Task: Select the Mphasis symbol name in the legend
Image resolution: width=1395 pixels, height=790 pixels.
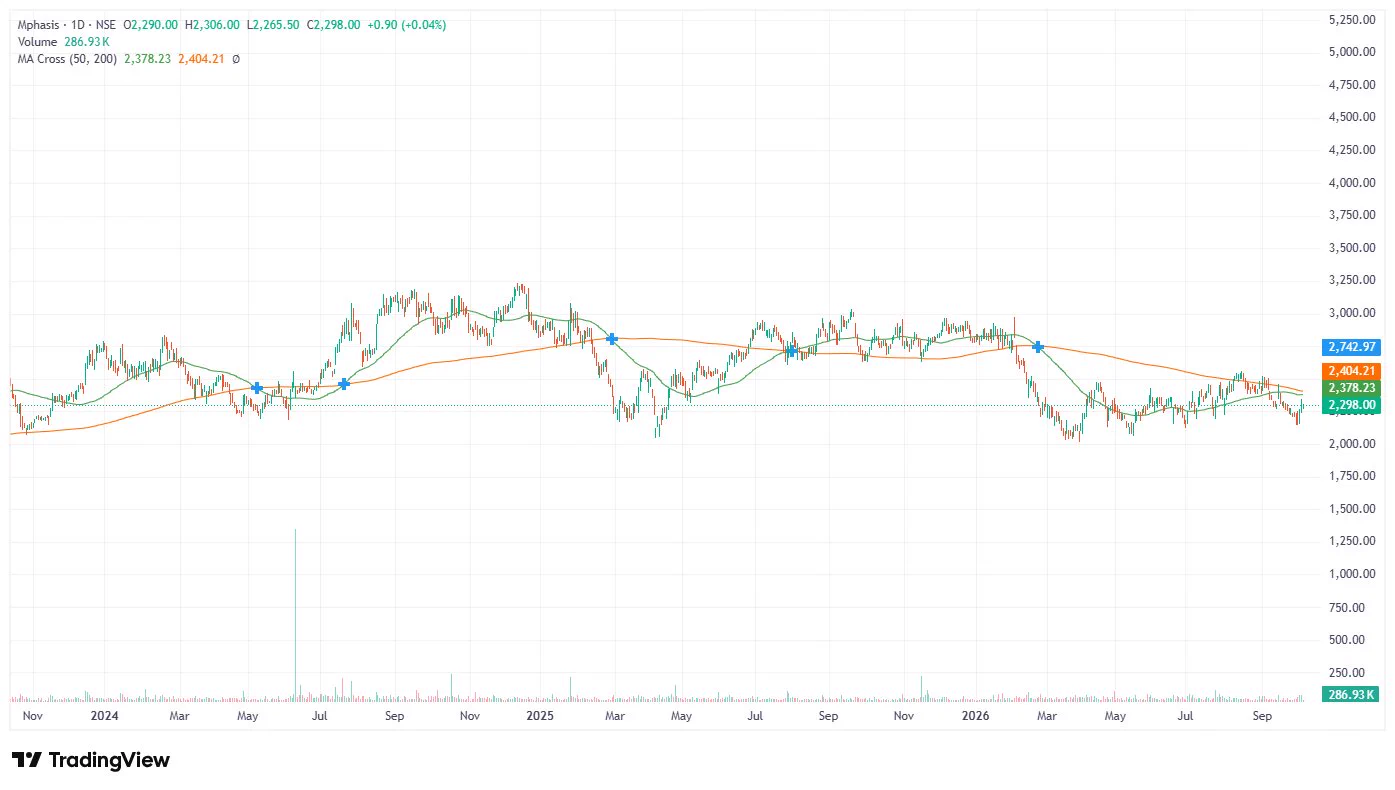Action: pos(39,24)
